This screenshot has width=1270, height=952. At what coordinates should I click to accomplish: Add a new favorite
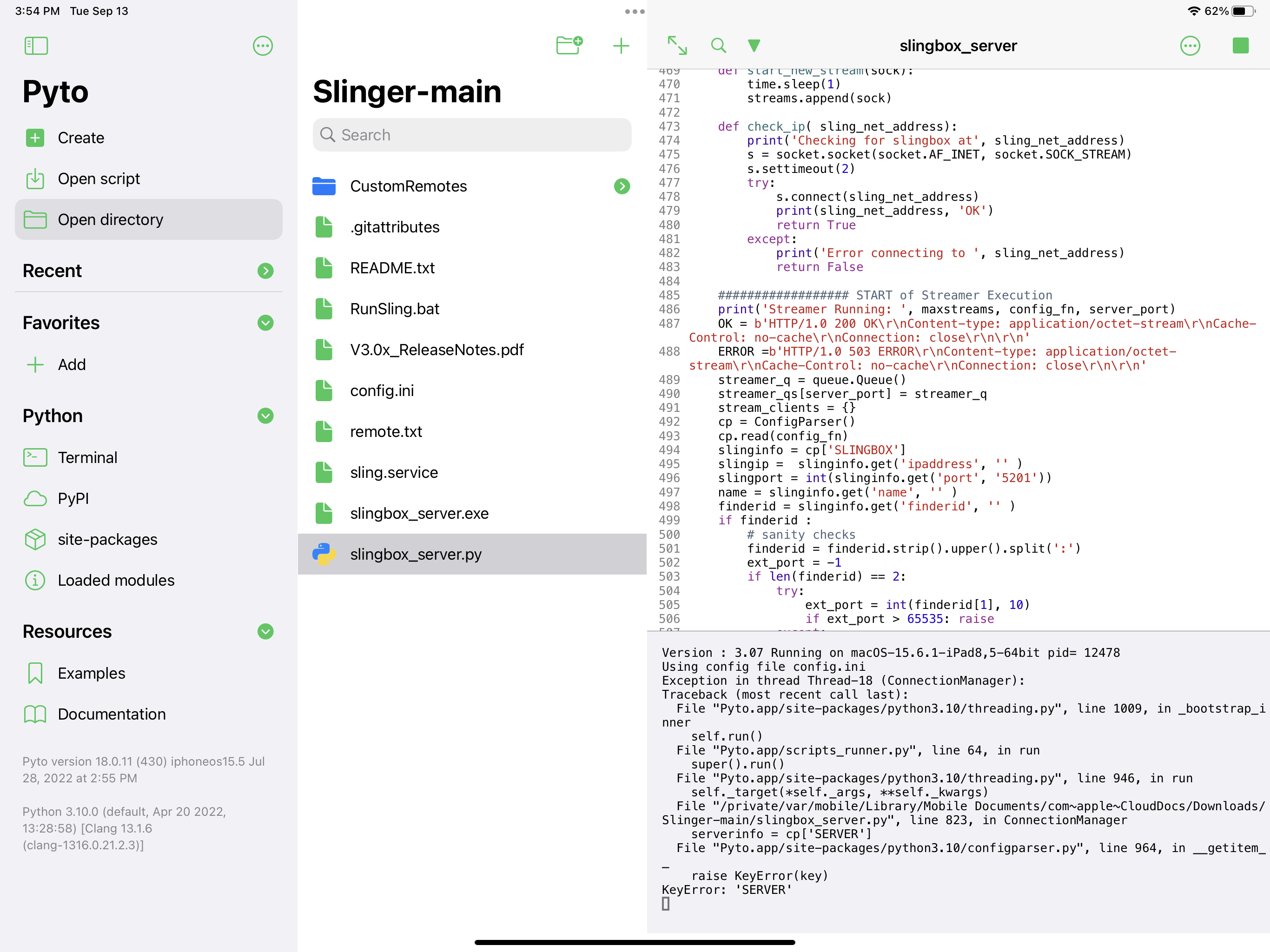coord(71,364)
